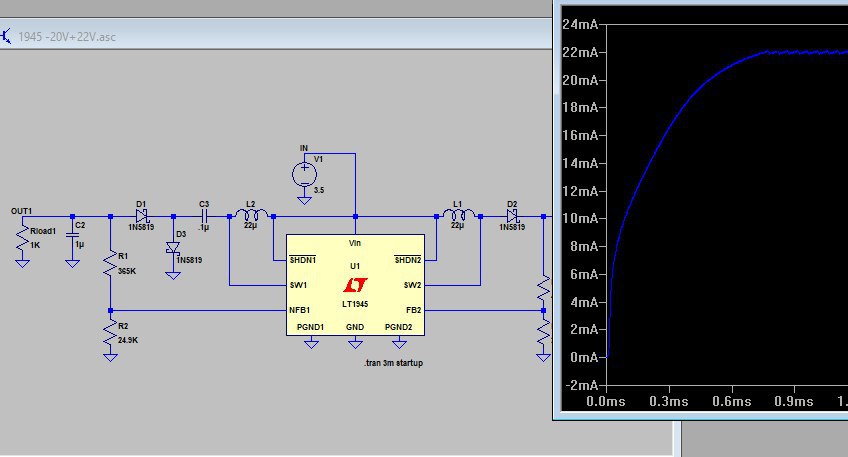
Task: Click the SW1 pin label
Action: (299, 285)
